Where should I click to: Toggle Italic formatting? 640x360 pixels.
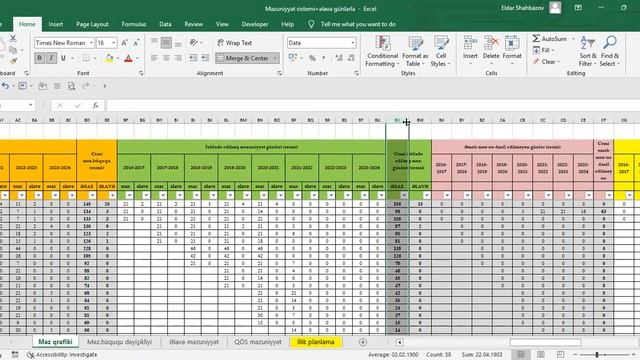[x=51, y=58]
